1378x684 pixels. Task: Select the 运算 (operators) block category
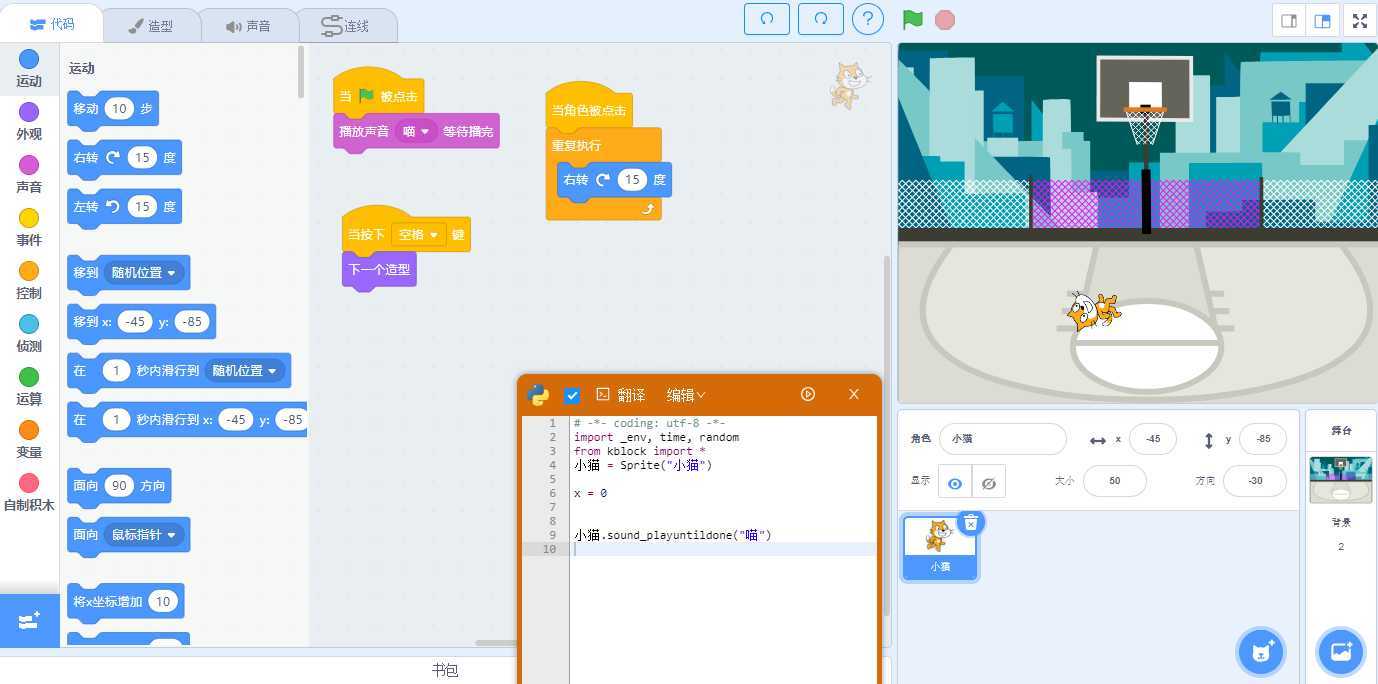coord(29,387)
